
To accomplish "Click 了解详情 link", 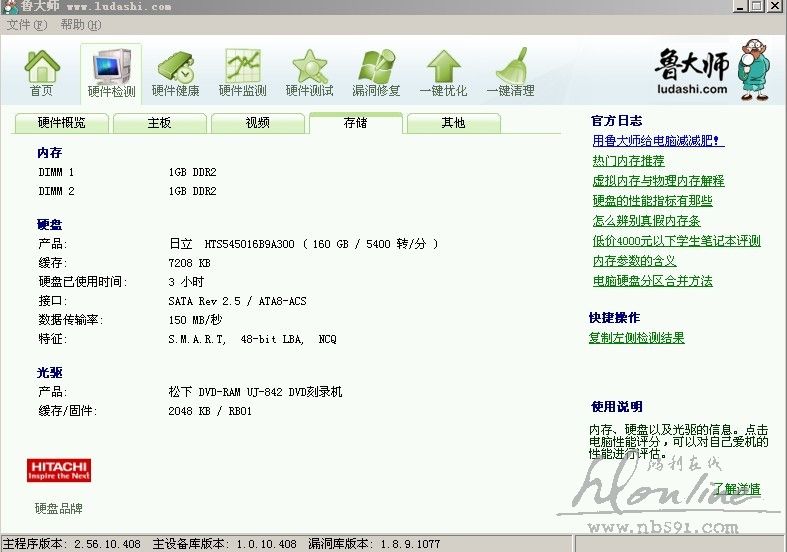I will click(x=737, y=489).
